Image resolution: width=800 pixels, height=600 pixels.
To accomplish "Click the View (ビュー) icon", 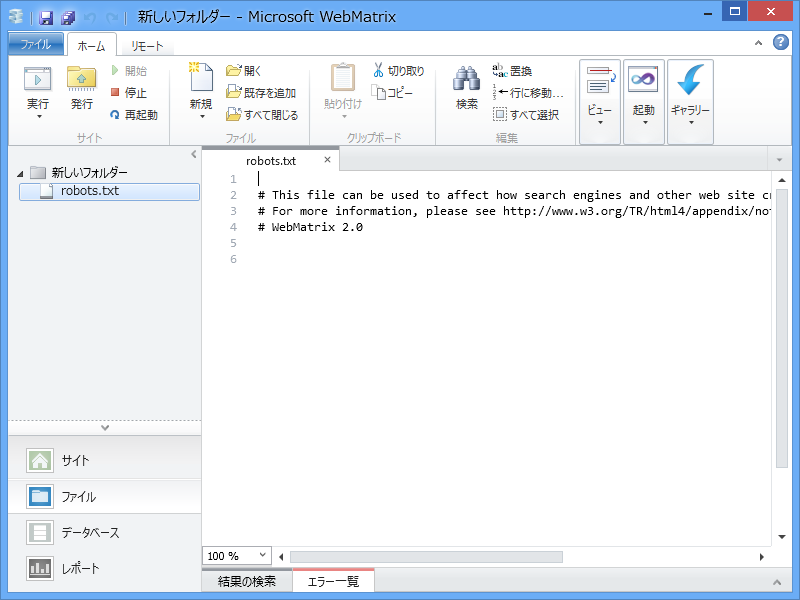I will 599,81.
